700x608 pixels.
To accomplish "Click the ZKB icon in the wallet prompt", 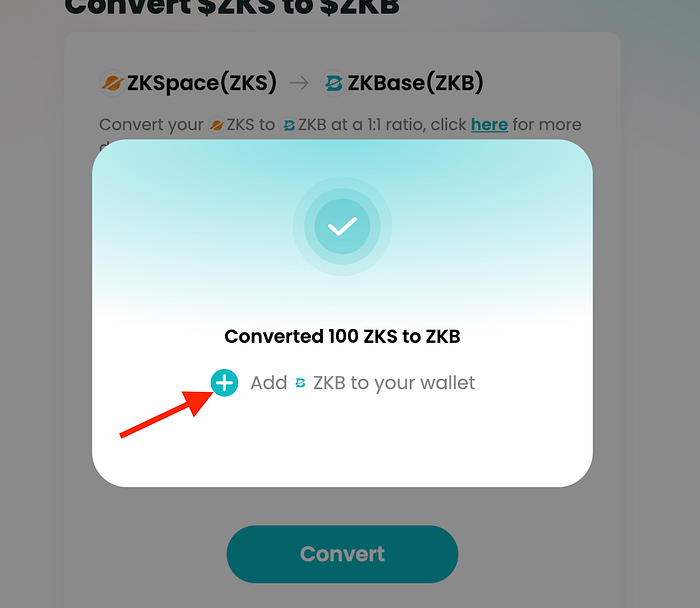I will pyautogui.click(x=300, y=383).
